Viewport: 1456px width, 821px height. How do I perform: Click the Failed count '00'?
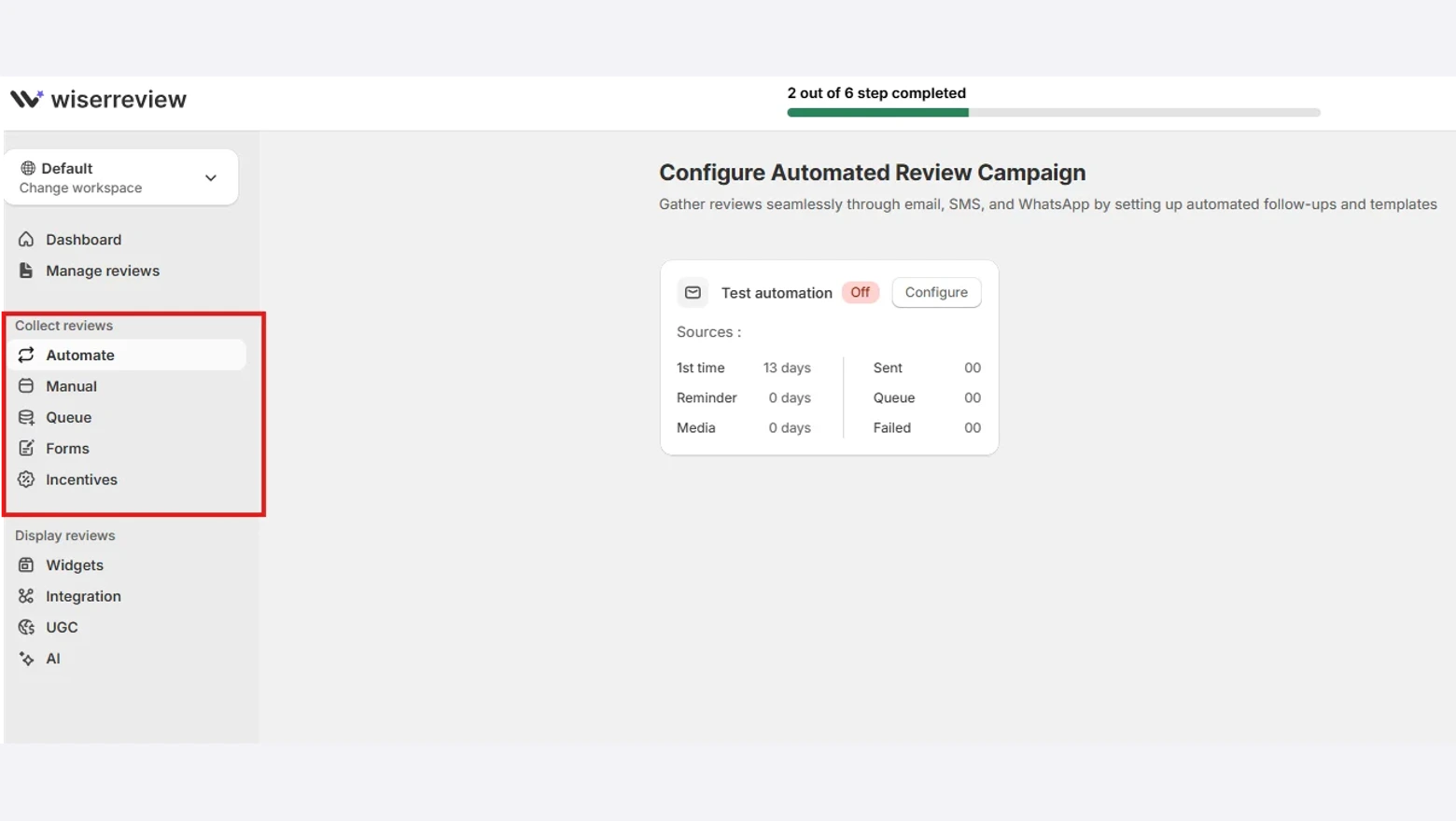pyautogui.click(x=973, y=427)
